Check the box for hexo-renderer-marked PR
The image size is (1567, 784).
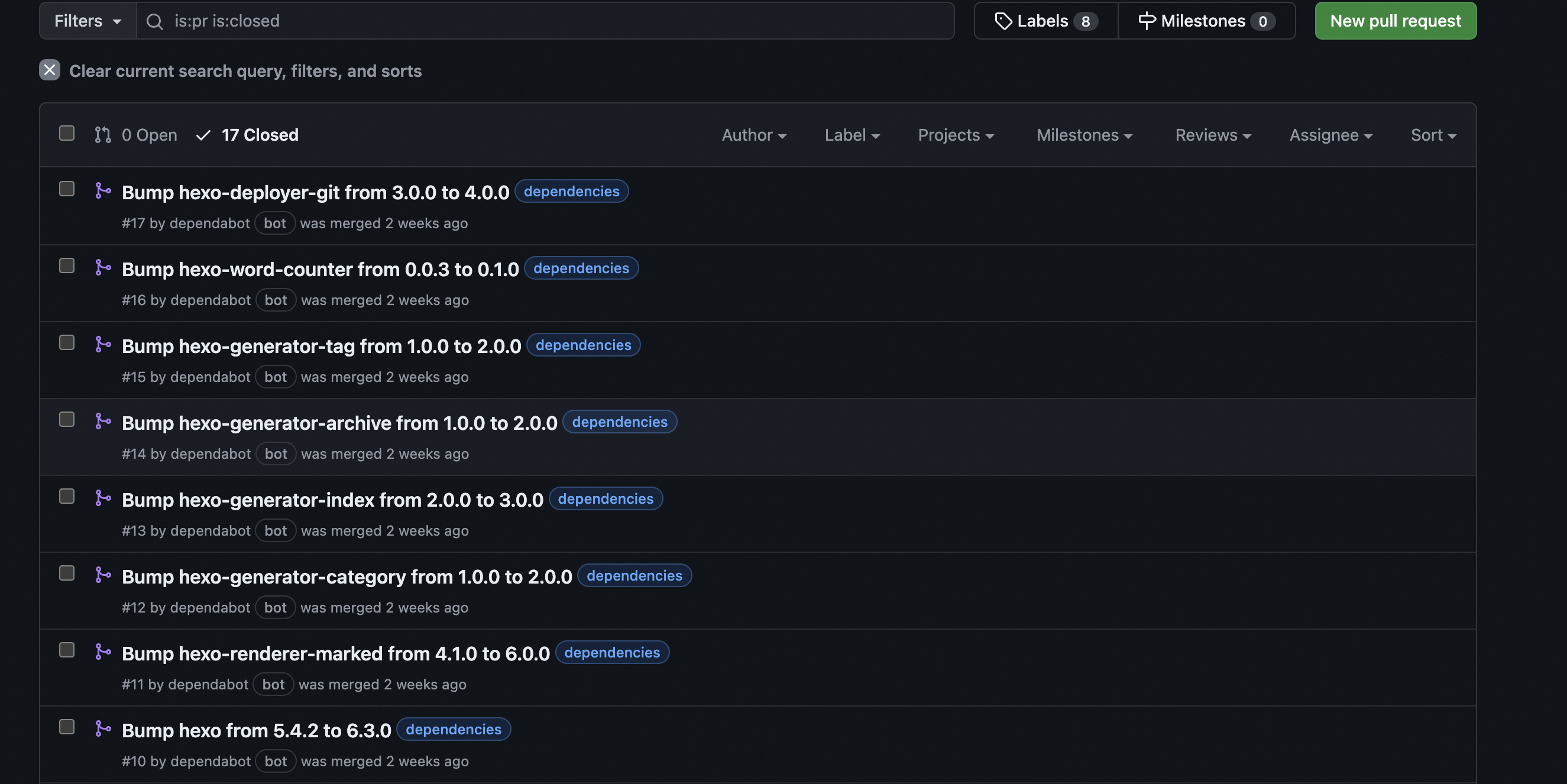67,650
